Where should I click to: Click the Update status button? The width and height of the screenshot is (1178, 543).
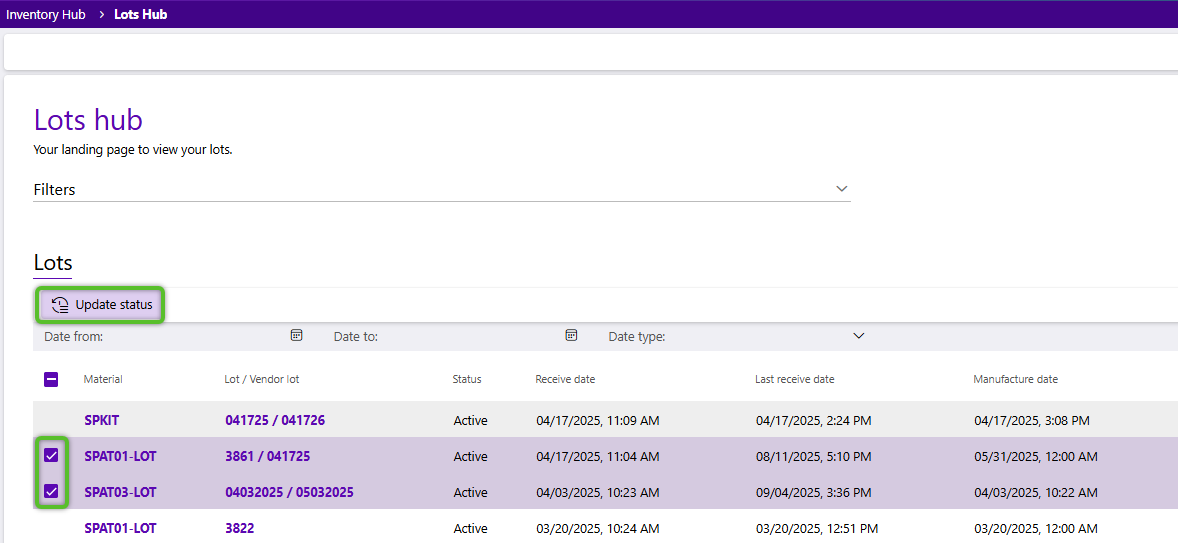tap(101, 305)
